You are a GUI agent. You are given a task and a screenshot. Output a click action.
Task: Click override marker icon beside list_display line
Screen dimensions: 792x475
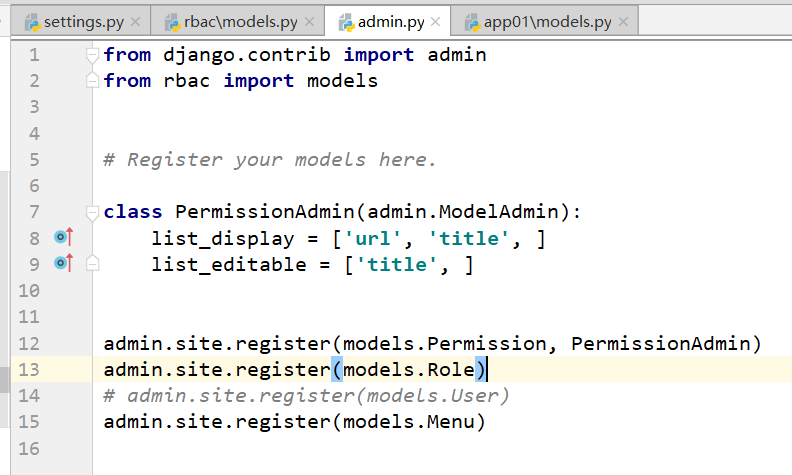tap(64, 238)
